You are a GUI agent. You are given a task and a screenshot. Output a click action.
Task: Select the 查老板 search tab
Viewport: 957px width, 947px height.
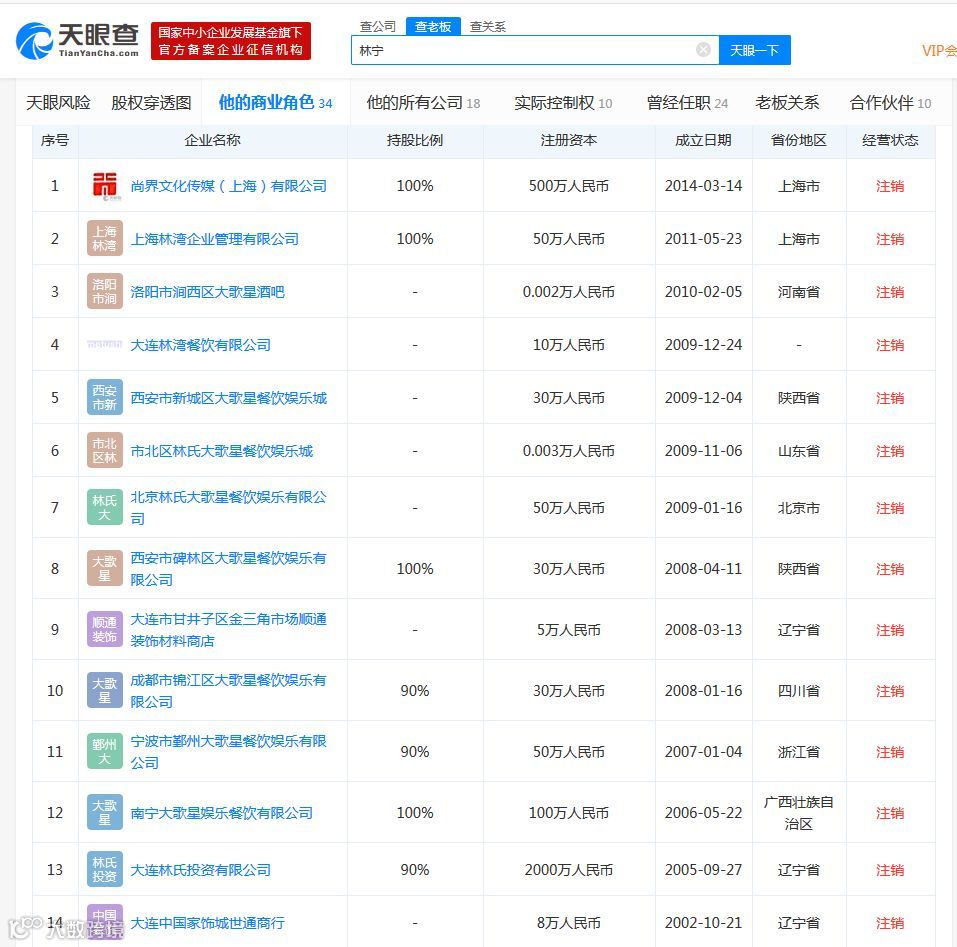click(433, 26)
